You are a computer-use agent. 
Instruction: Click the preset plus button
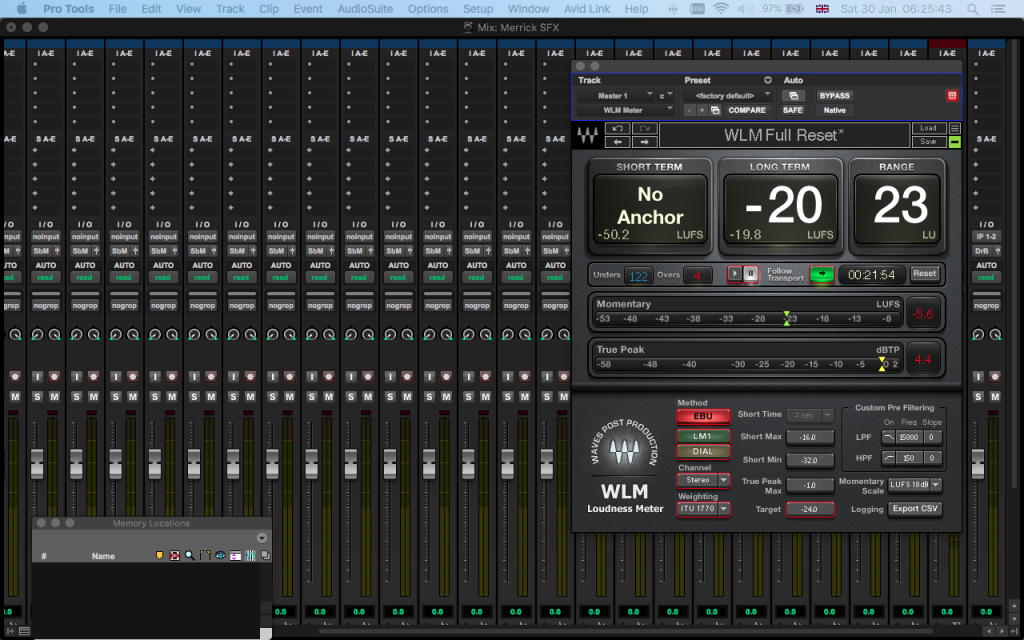[x=702, y=110]
